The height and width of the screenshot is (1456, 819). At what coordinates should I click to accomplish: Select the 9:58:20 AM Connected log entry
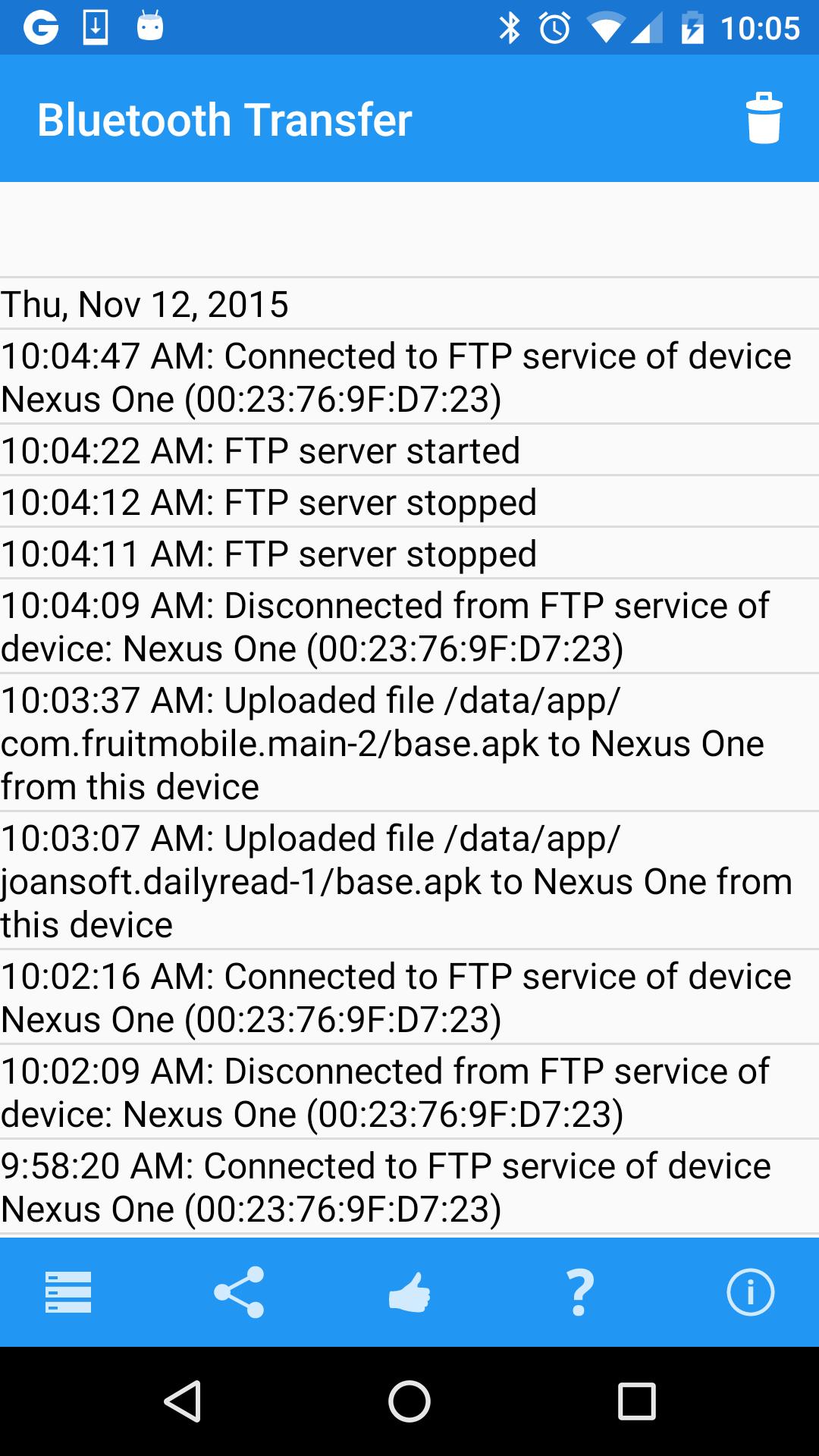coord(409,1187)
